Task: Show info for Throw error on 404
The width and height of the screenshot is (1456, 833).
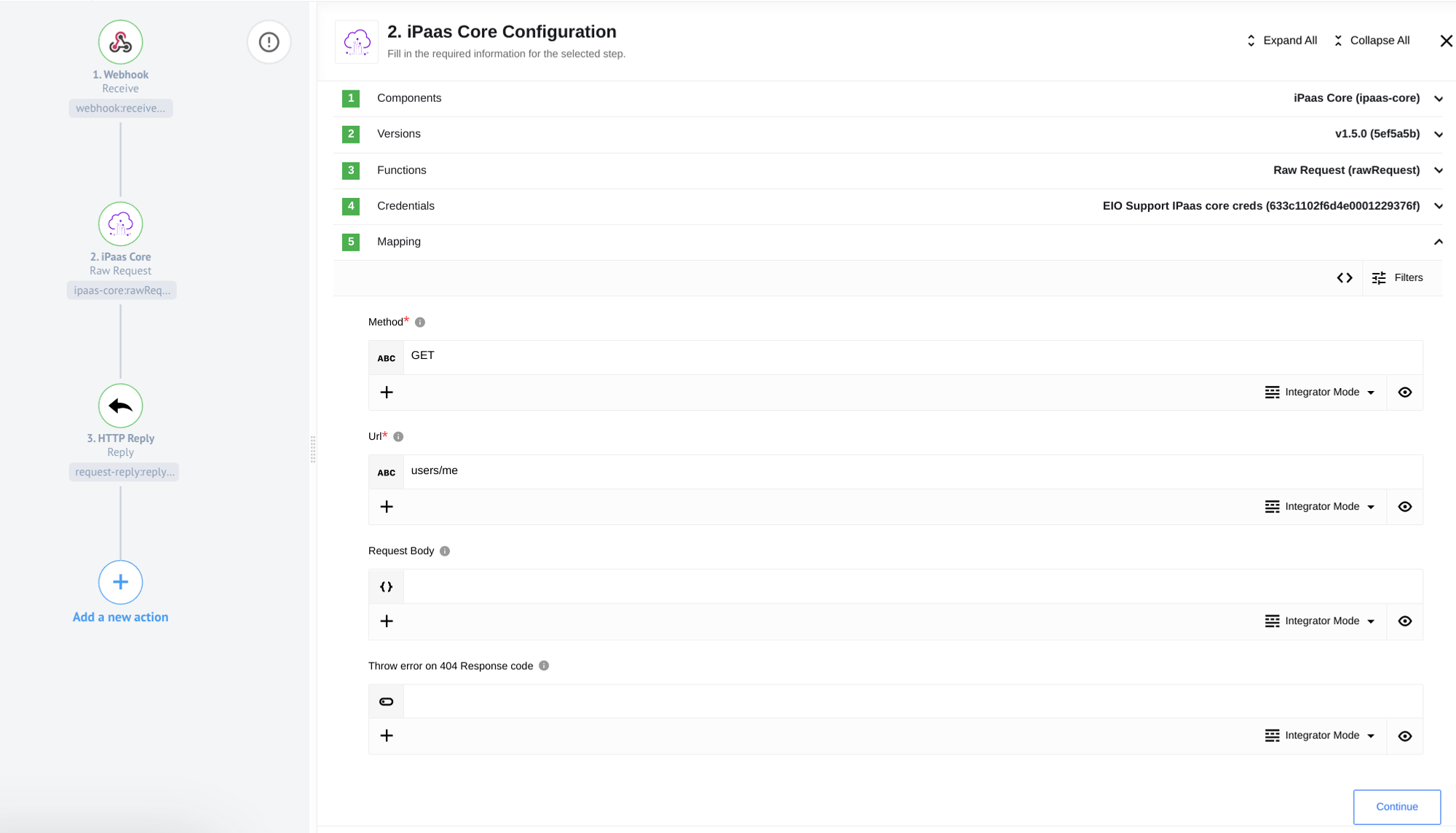Action: point(544,666)
